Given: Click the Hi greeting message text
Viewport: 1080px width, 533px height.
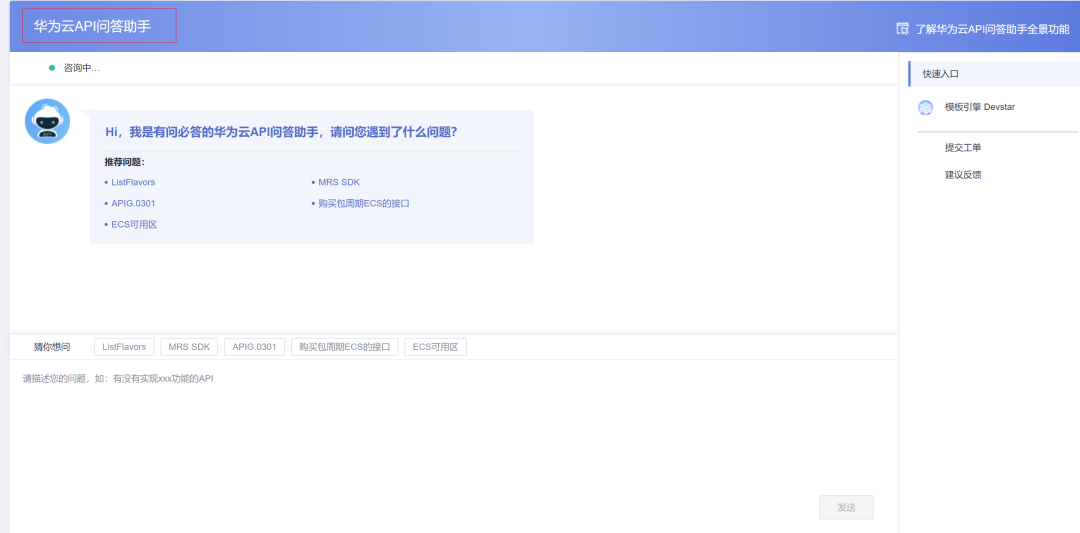Looking at the screenshot, I should 282,132.
